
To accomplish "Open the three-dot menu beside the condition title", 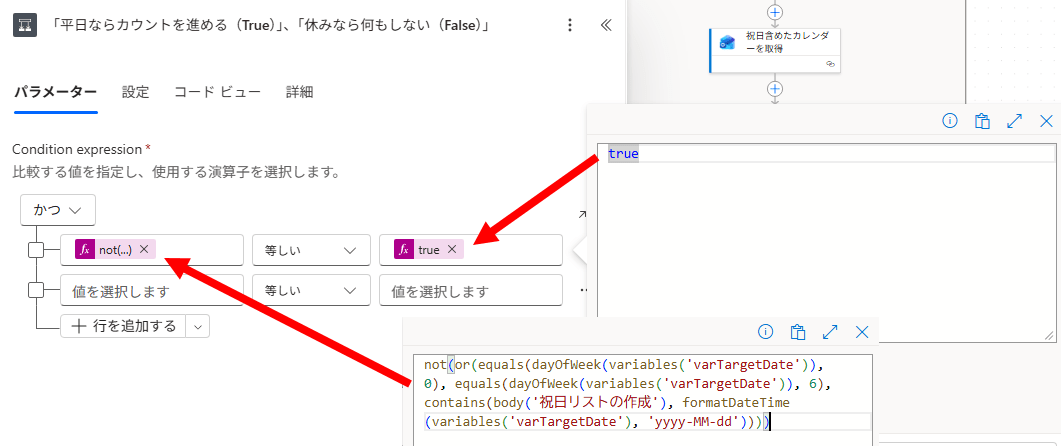I will pos(570,25).
